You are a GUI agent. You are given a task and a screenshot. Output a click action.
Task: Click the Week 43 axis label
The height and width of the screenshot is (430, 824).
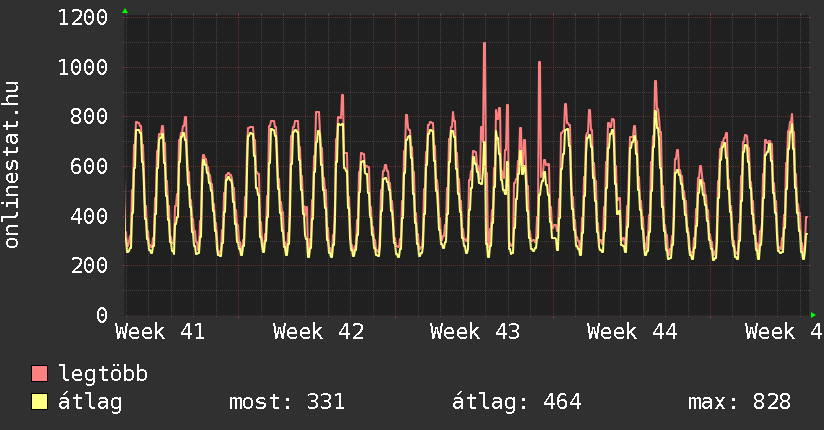(475, 331)
